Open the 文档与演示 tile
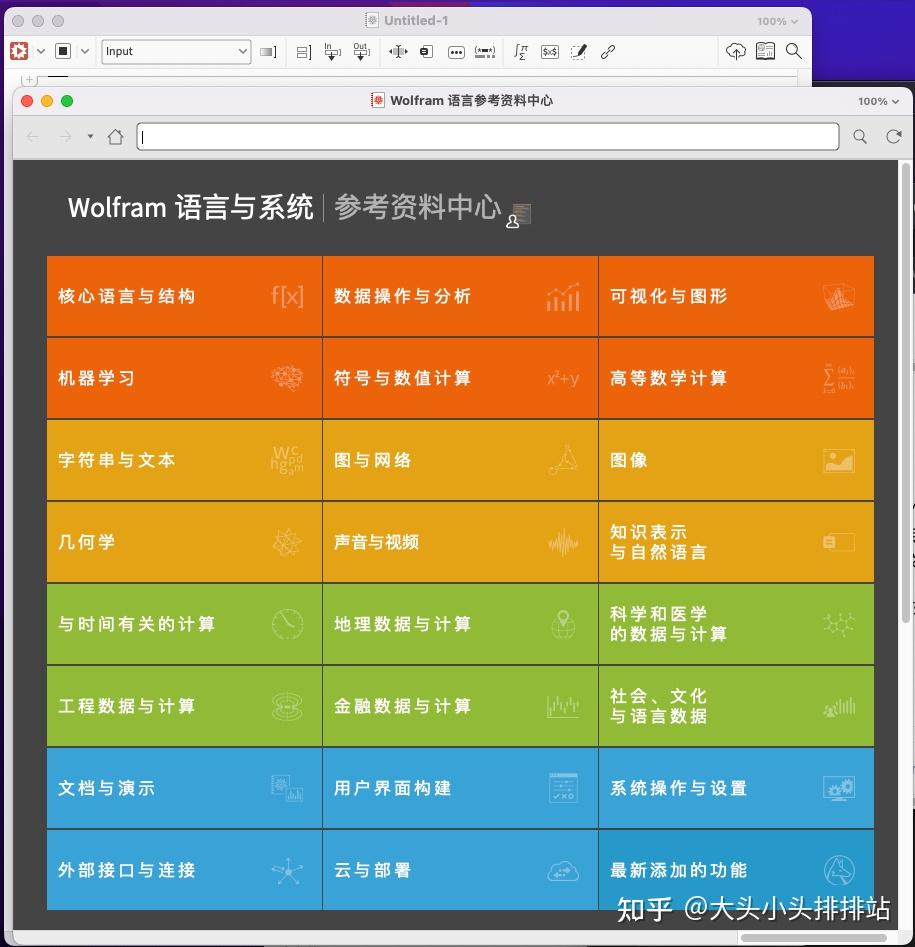This screenshot has height=947, width=915. (x=184, y=788)
